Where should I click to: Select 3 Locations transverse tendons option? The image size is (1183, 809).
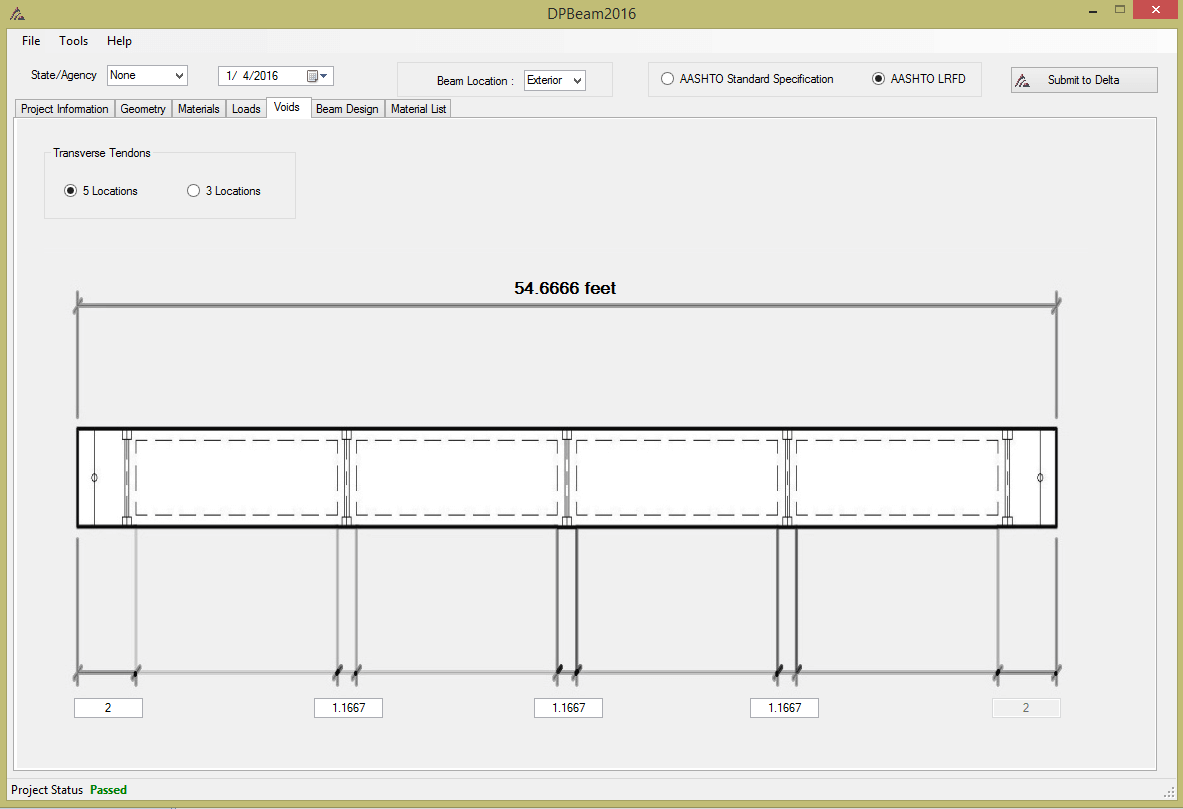[194, 191]
